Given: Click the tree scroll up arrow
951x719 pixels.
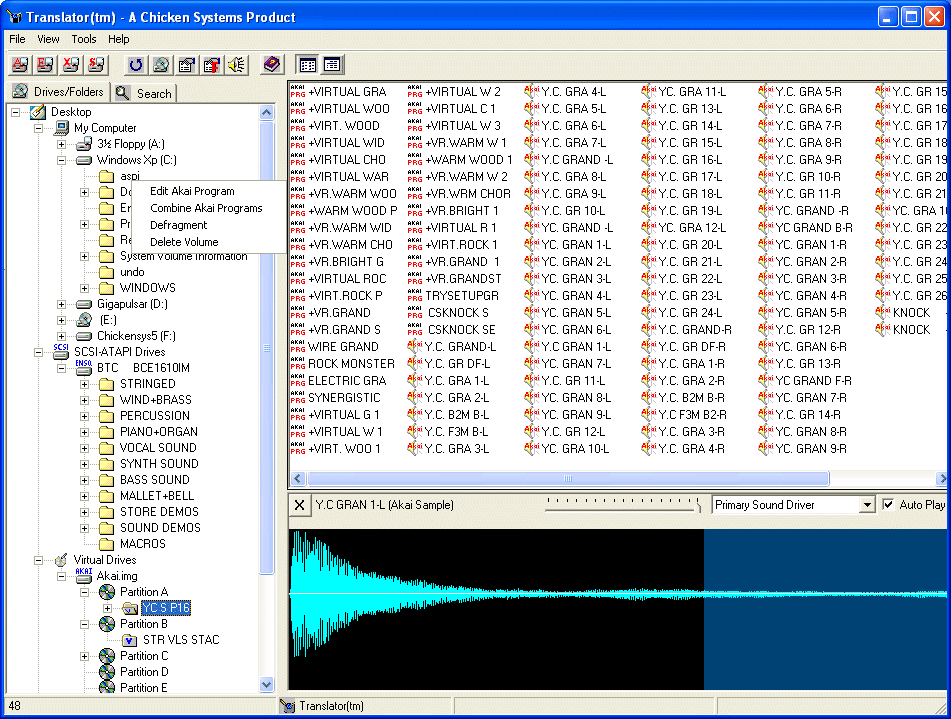Looking at the screenshot, I should pyautogui.click(x=266, y=112).
